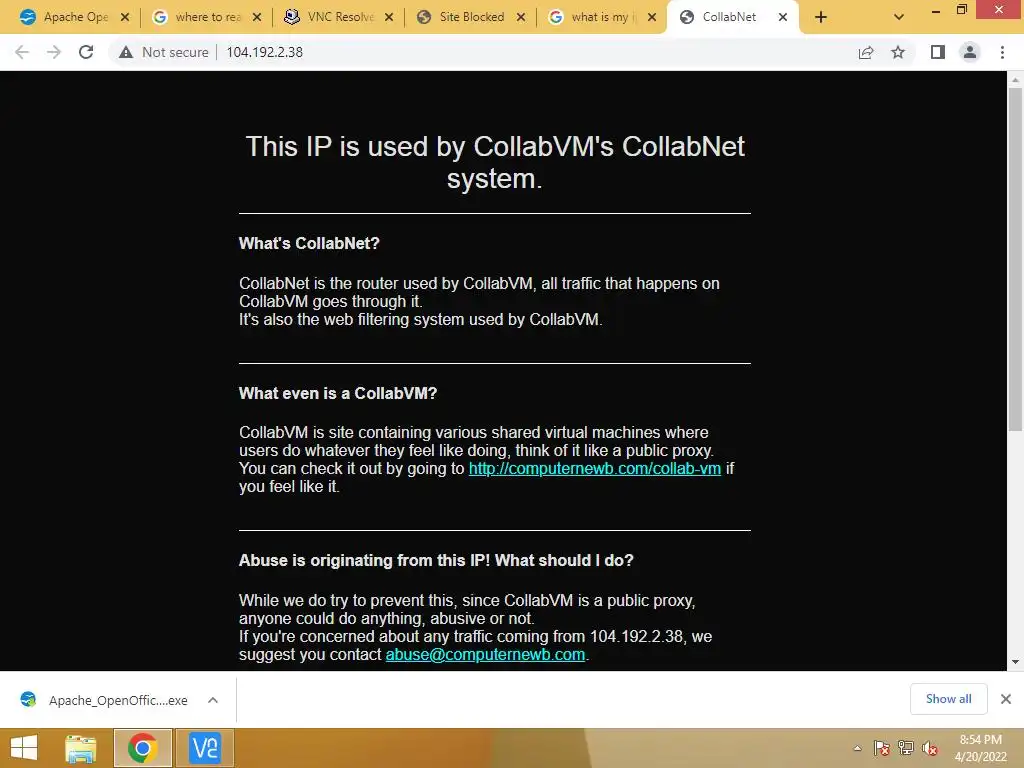Dismiss the downloads bar

click(1006, 699)
